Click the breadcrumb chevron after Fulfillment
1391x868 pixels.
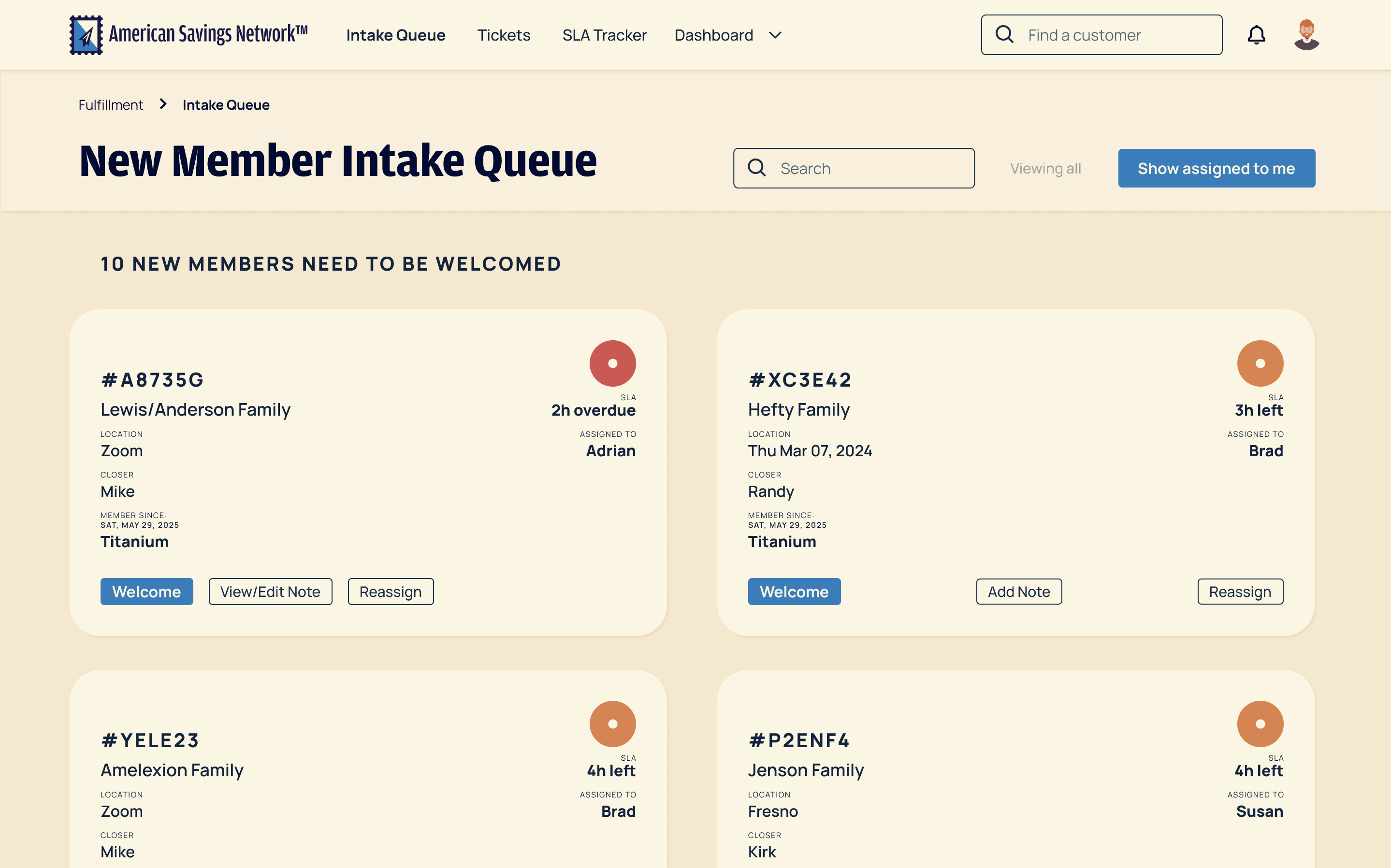point(163,104)
